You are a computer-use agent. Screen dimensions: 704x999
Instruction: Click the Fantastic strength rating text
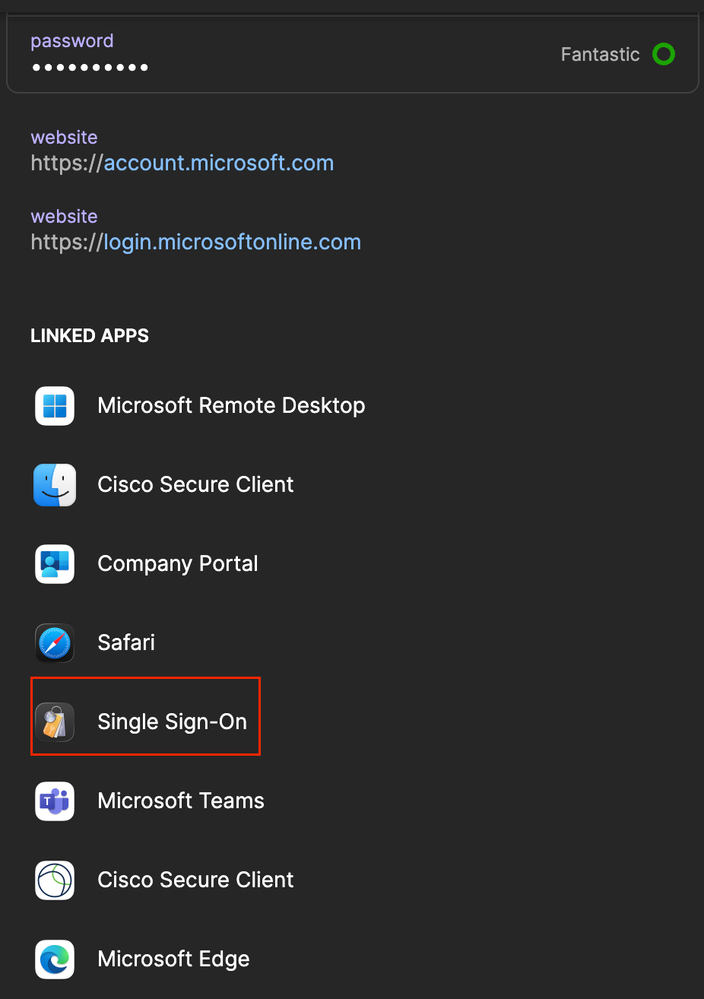point(600,55)
